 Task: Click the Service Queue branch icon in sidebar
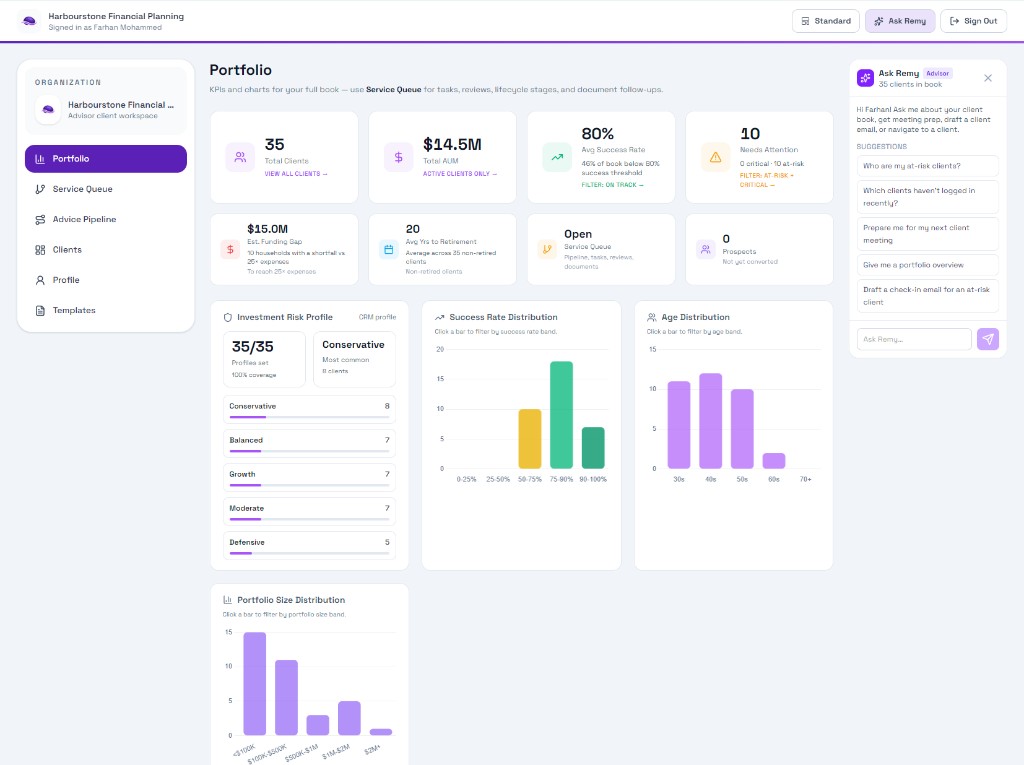pos(40,189)
